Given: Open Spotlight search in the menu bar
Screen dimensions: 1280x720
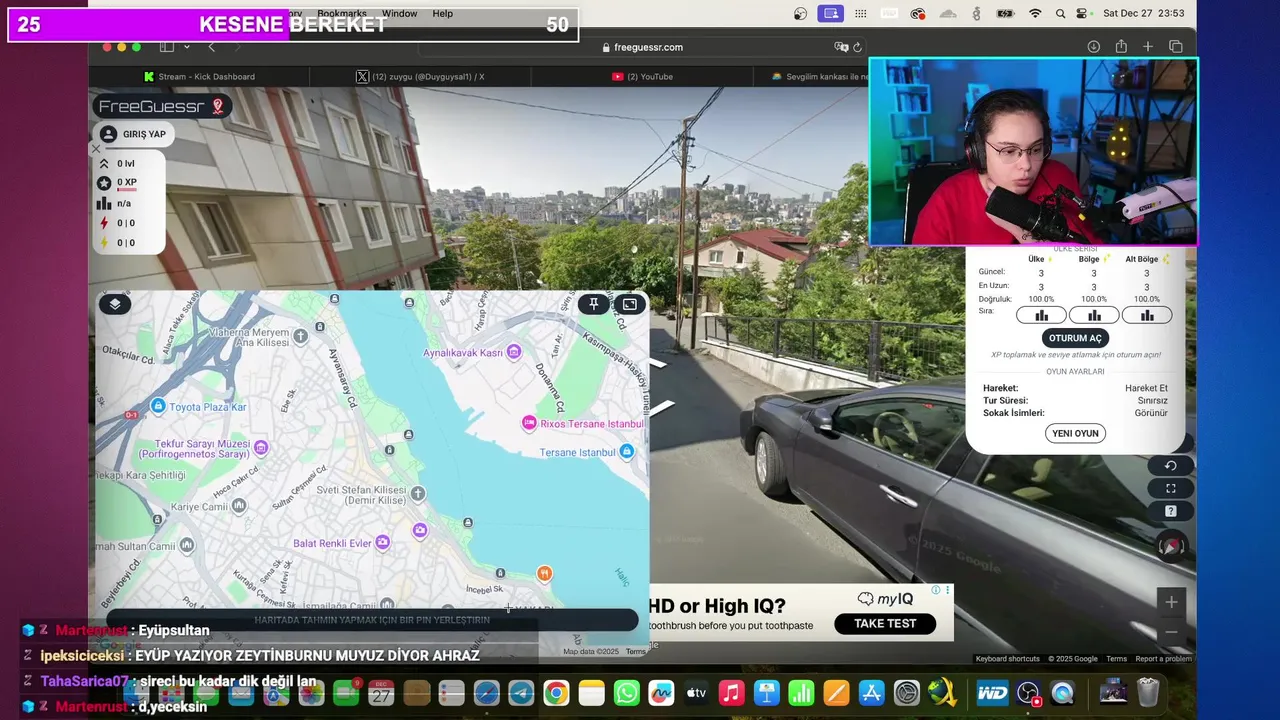Looking at the screenshot, I should (x=1059, y=13).
